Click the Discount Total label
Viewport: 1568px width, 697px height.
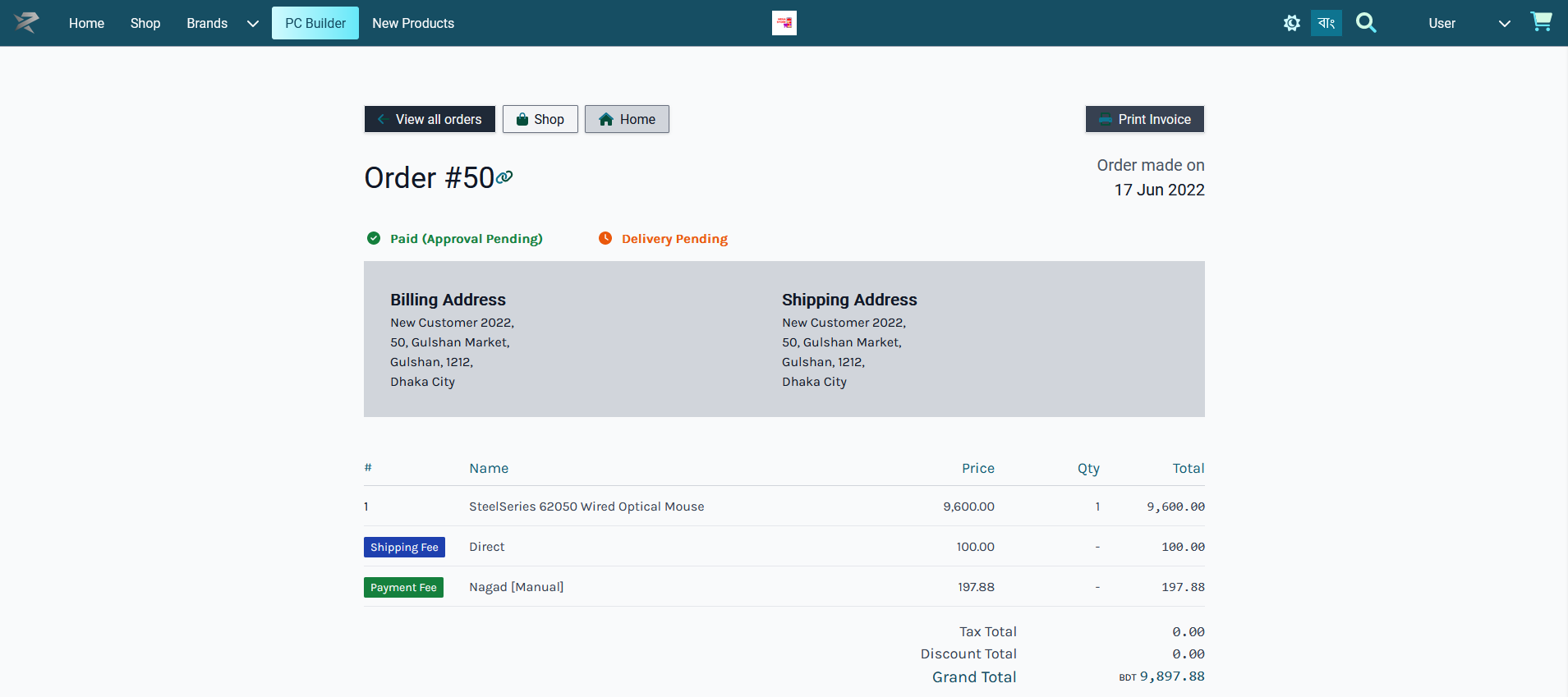coord(968,653)
